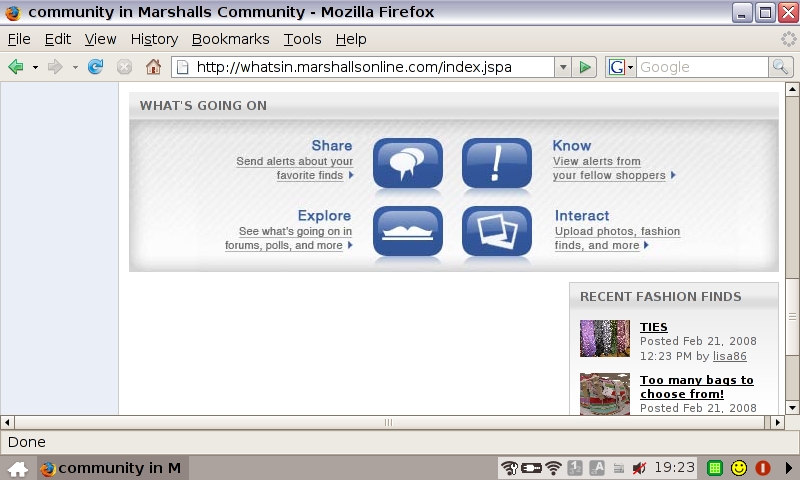This screenshot has height=480, width=800.
Task: Click the Explore open book icon
Action: 408,231
